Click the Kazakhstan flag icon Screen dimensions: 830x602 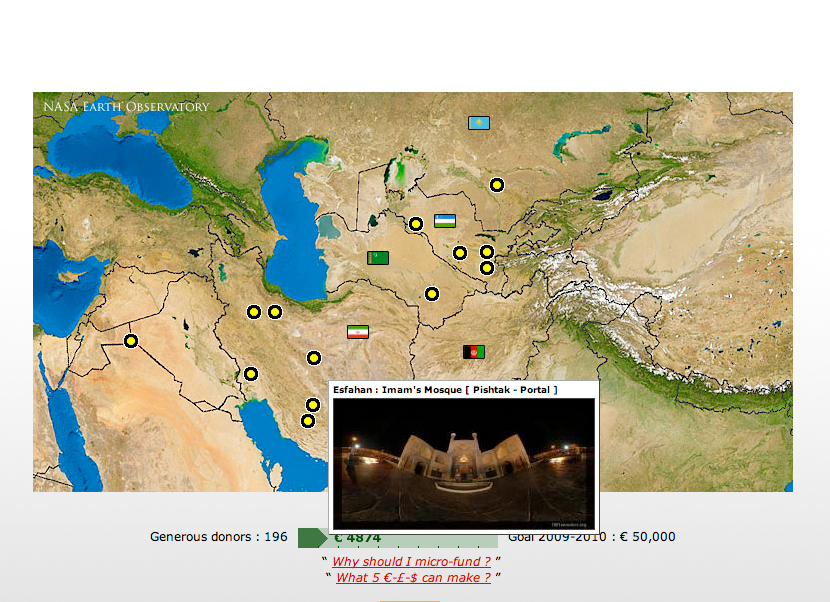click(479, 123)
